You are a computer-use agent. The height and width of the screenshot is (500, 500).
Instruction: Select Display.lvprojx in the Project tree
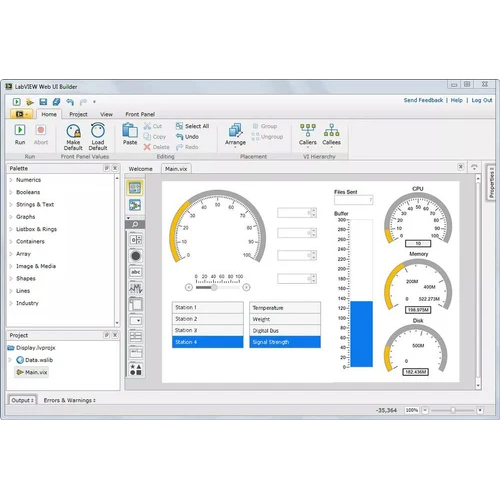(x=32, y=348)
